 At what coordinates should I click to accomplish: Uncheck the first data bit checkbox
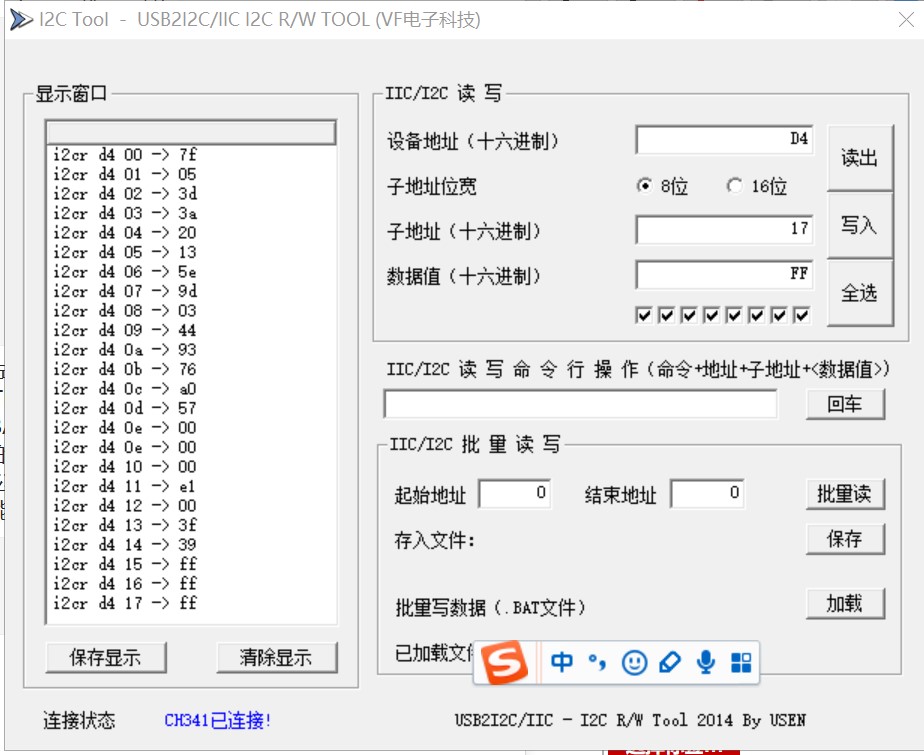point(644,315)
